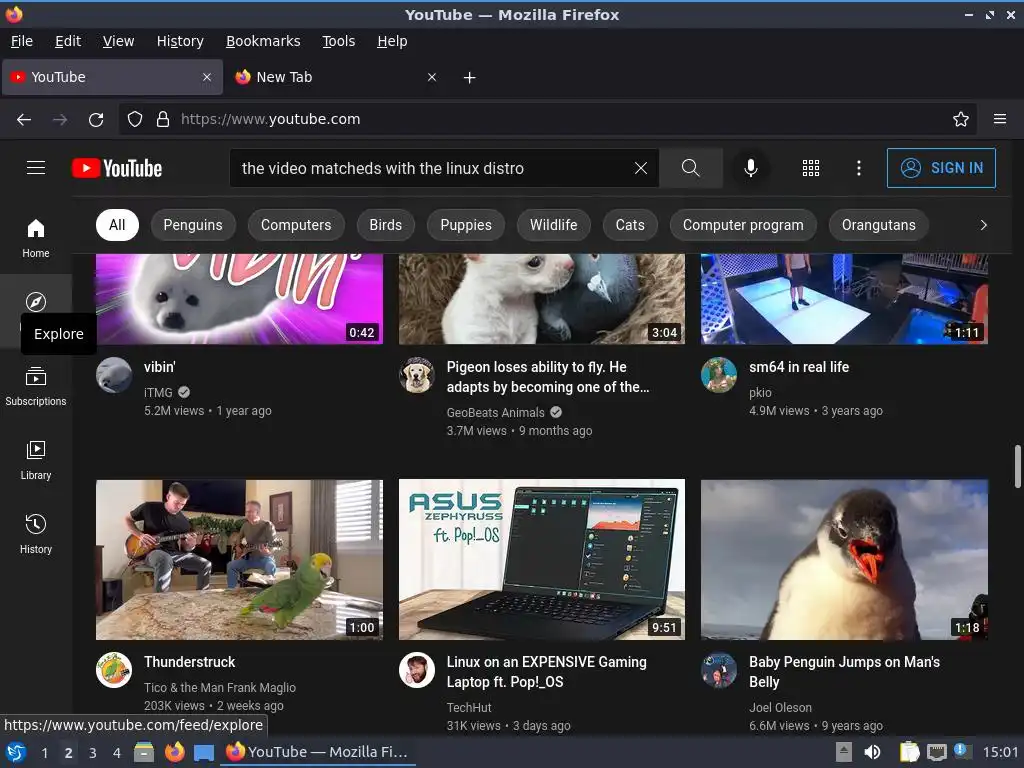Open the taskbar file manager icon

[144, 752]
